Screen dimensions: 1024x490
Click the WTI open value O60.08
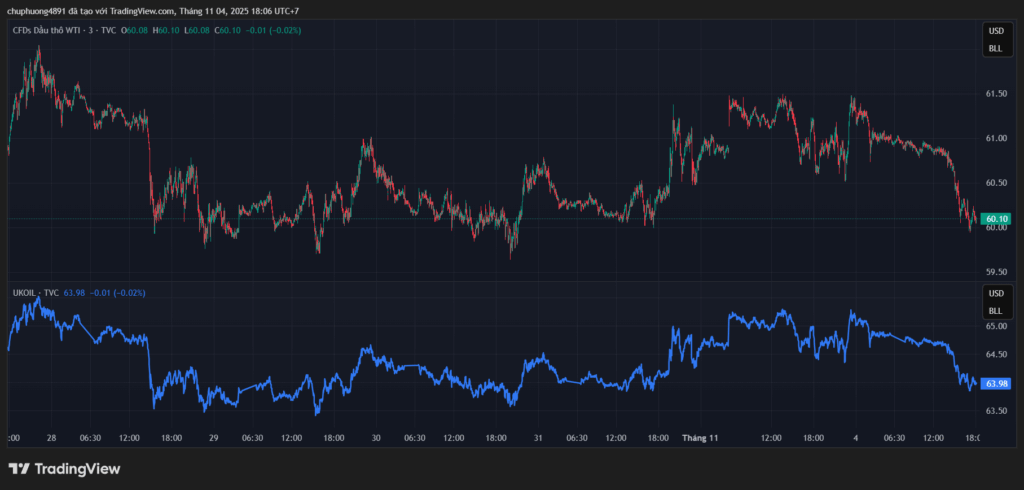[137, 30]
